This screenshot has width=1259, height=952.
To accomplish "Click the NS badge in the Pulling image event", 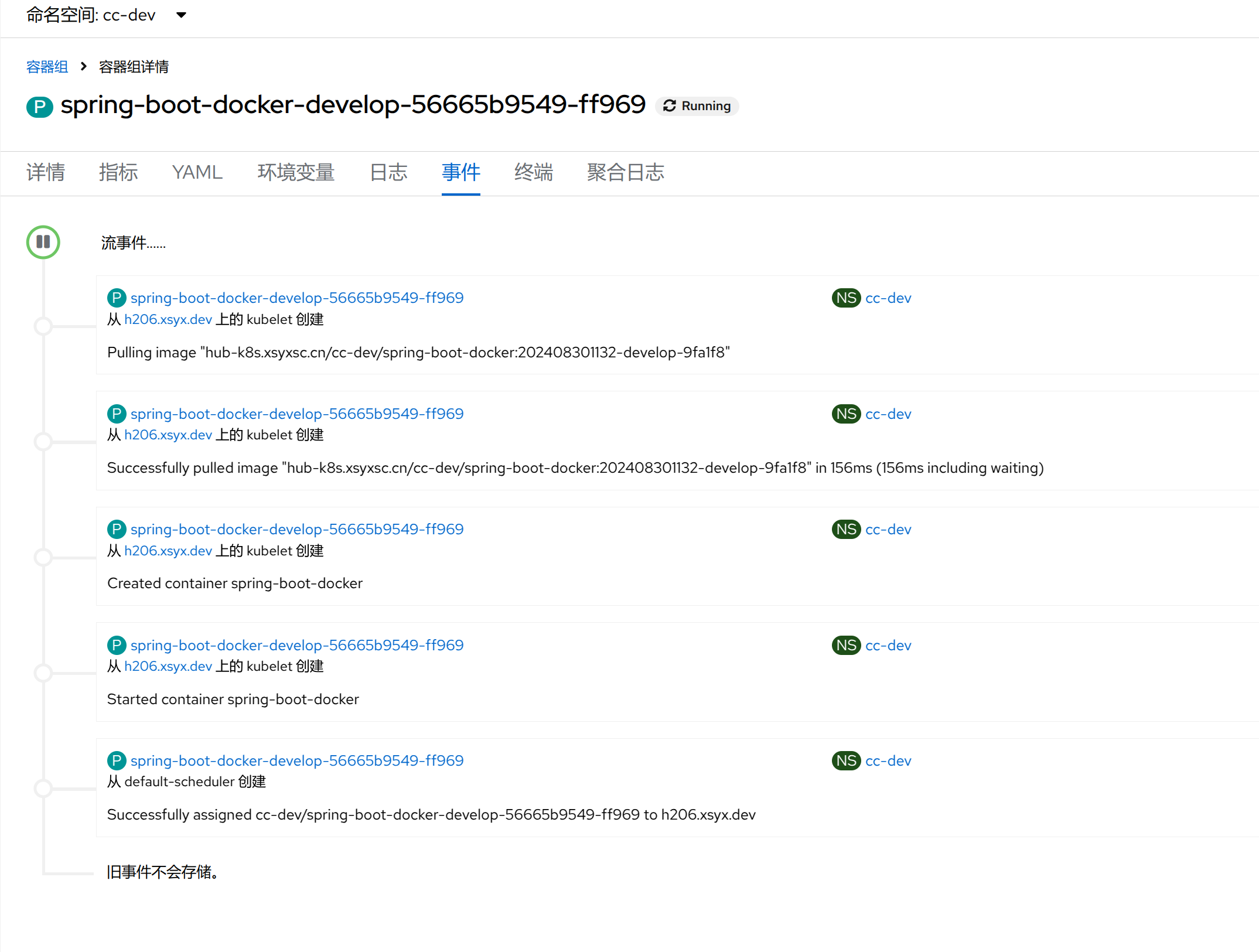I will [845, 298].
